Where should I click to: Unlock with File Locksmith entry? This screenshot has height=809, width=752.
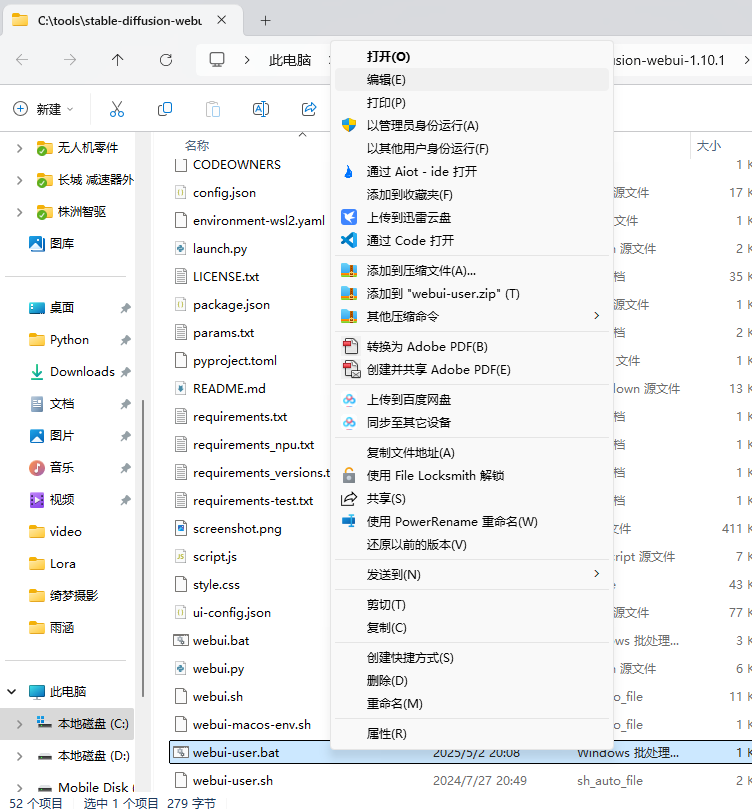coord(471,475)
